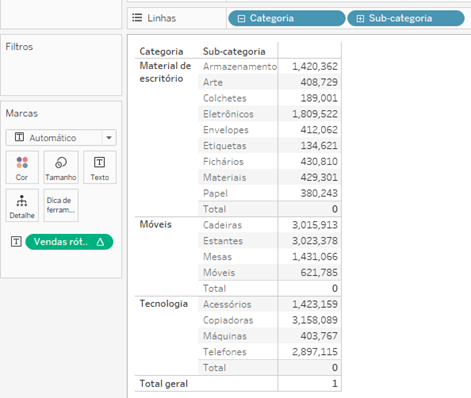The image size is (471, 398).
Task: Click the value 3,023,378 for Estantes
Action: pyautogui.click(x=315, y=241)
